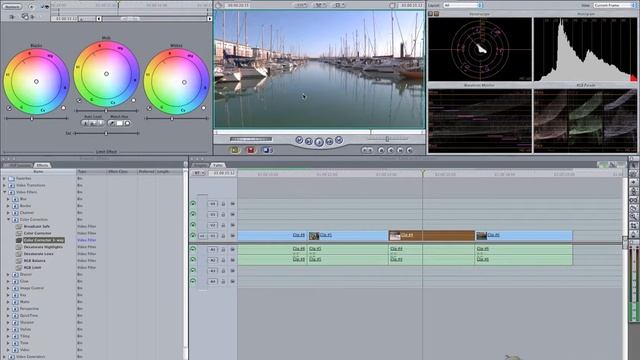The height and width of the screenshot is (360, 640).
Task: Play the Canvas sequence
Action: pyautogui.click(x=319, y=142)
